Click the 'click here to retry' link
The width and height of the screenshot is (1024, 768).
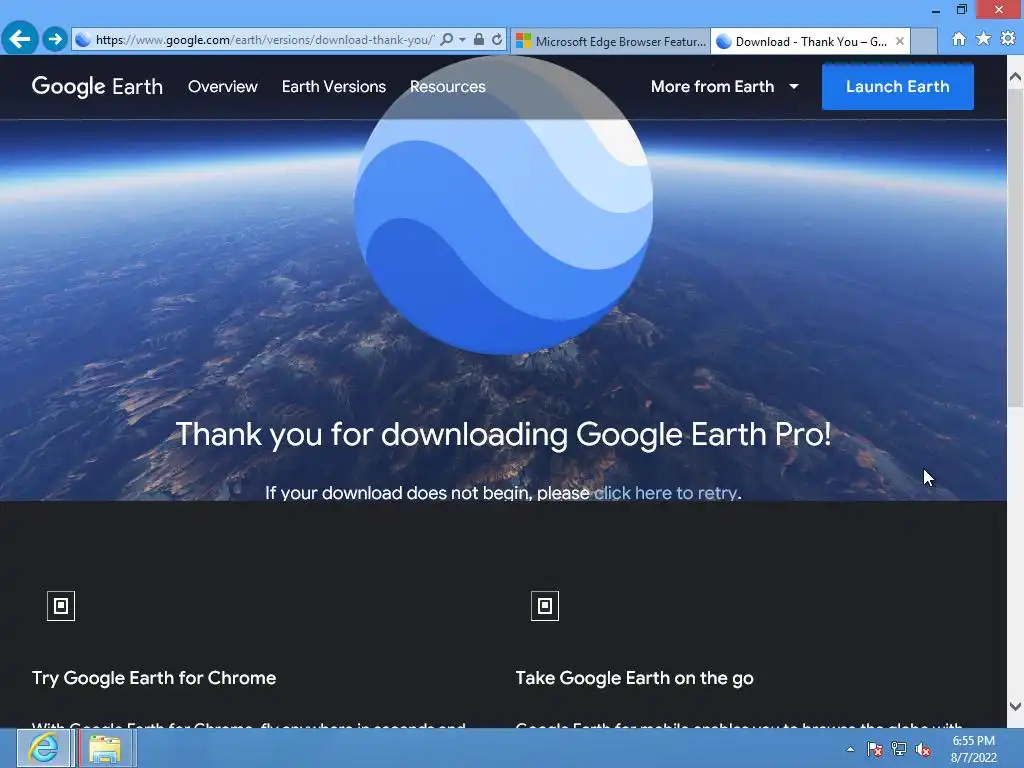coord(665,493)
